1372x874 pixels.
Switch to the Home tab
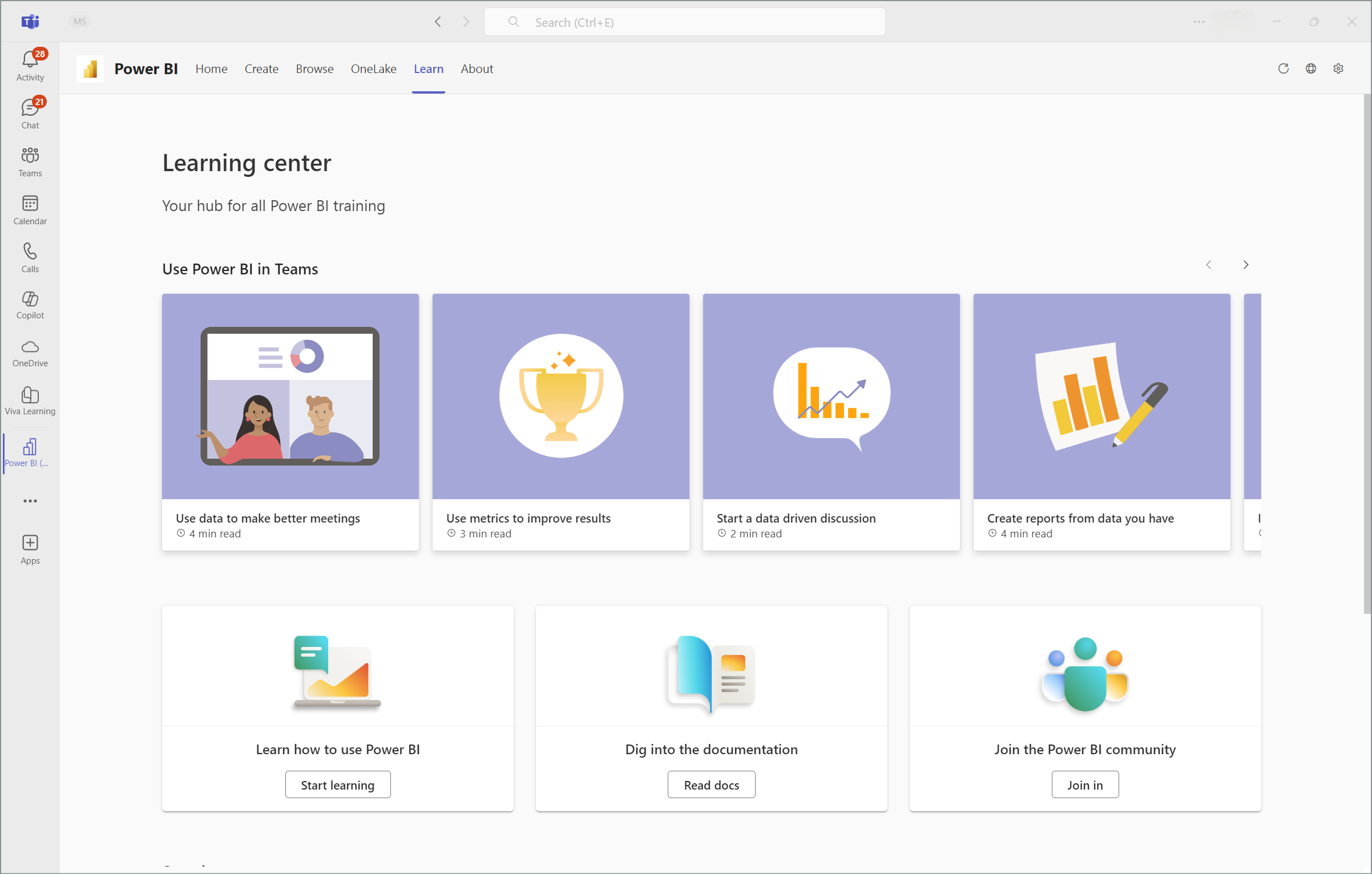click(x=211, y=69)
